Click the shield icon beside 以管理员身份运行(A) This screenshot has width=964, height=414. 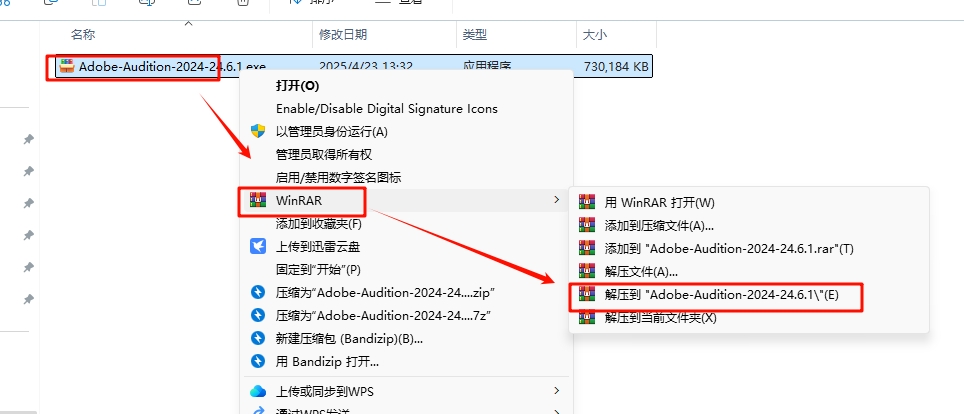point(258,131)
